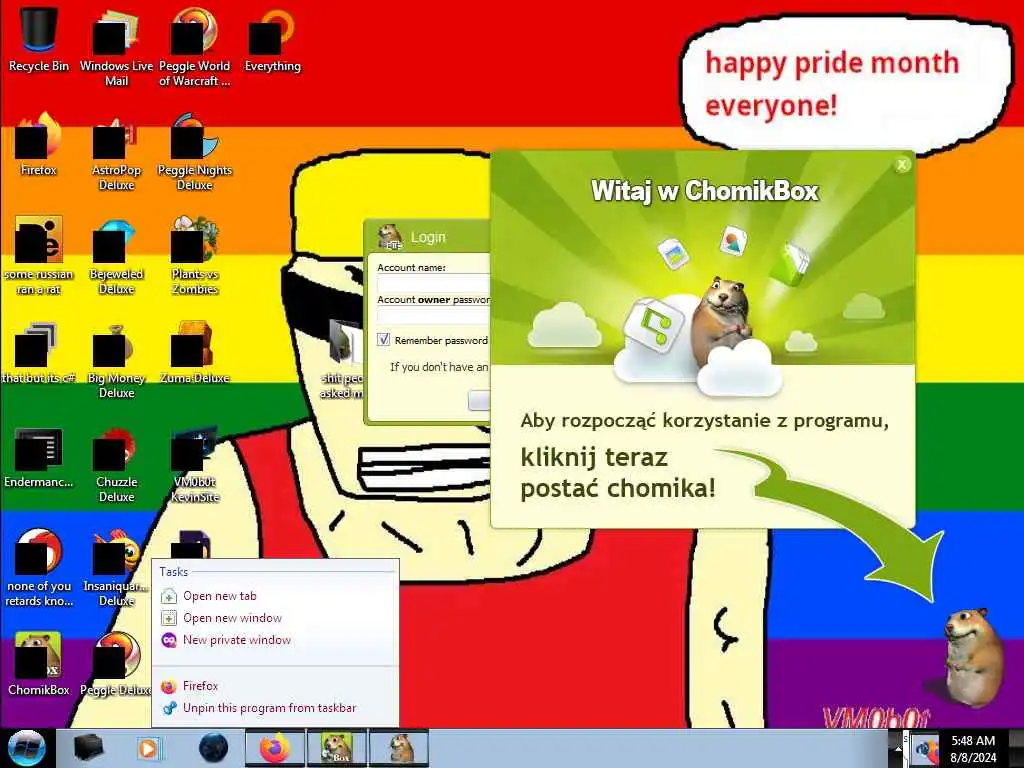Open AstroPop Deluxe desktop icon
This screenshot has height=768, width=1024.
click(116, 152)
